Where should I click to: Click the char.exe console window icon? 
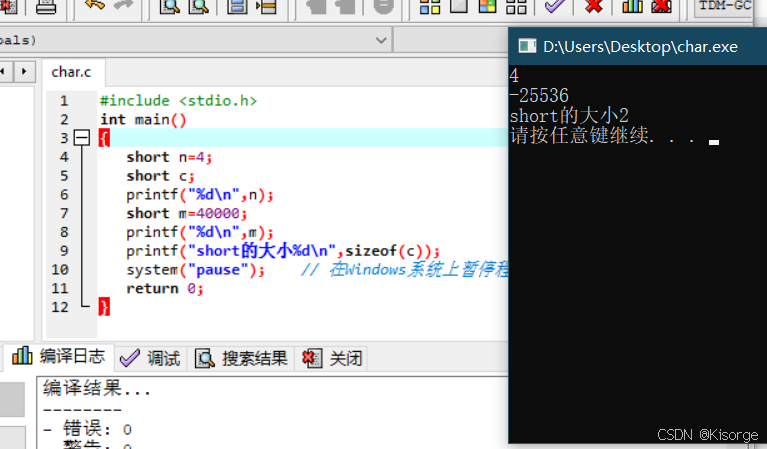527,46
